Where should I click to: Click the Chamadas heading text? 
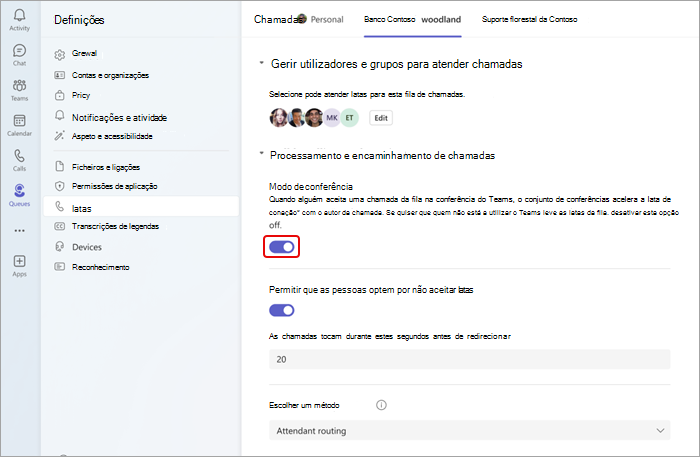pos(277,20)
